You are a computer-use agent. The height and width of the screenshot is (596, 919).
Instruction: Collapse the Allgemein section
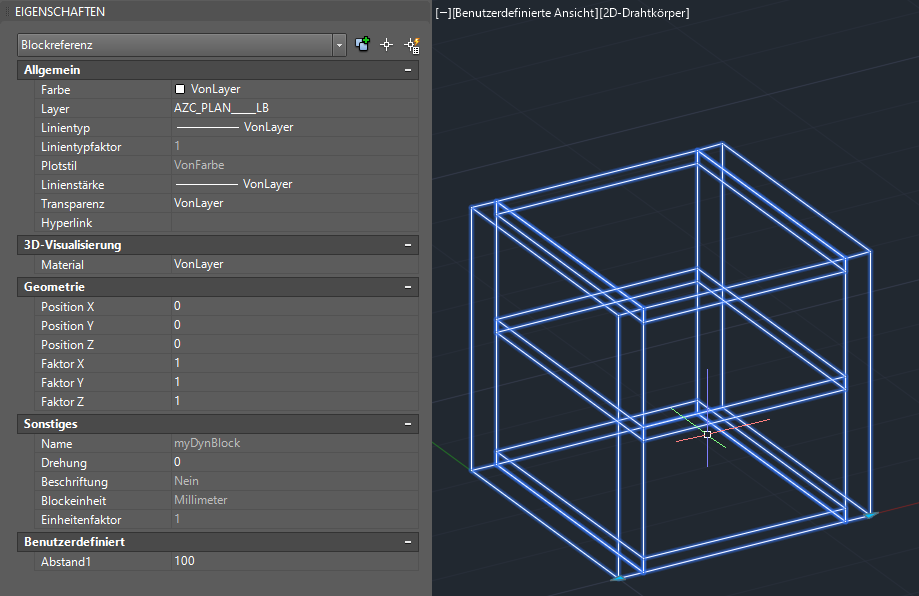408,69
